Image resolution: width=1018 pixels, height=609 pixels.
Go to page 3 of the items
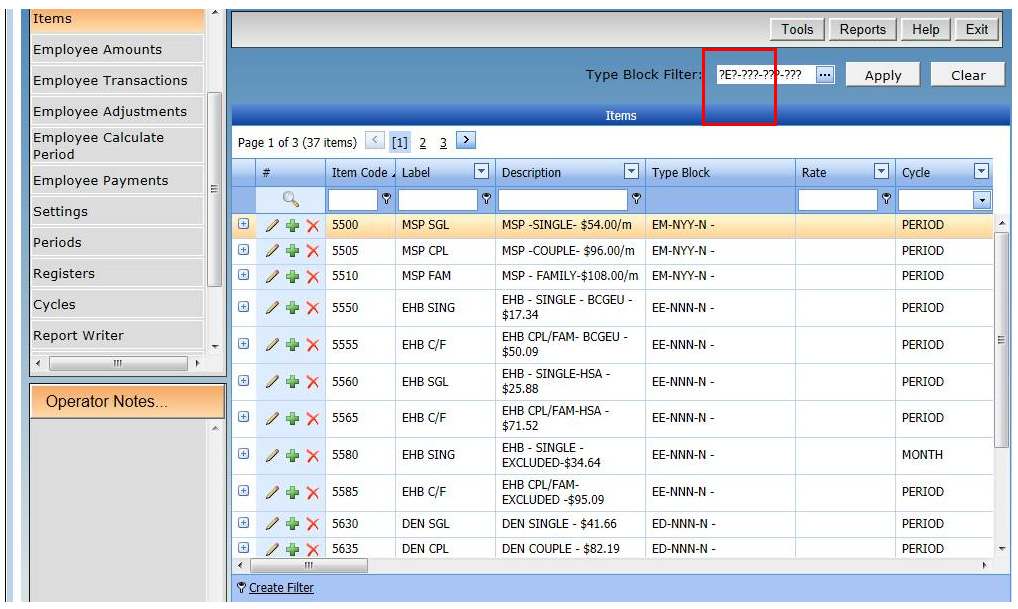(x=443, y=143)
